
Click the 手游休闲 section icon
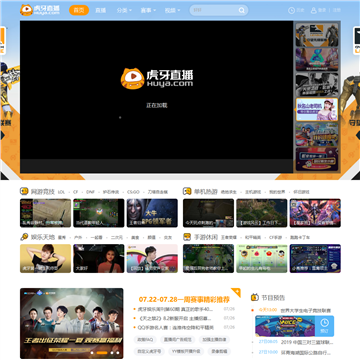[187, 237]
